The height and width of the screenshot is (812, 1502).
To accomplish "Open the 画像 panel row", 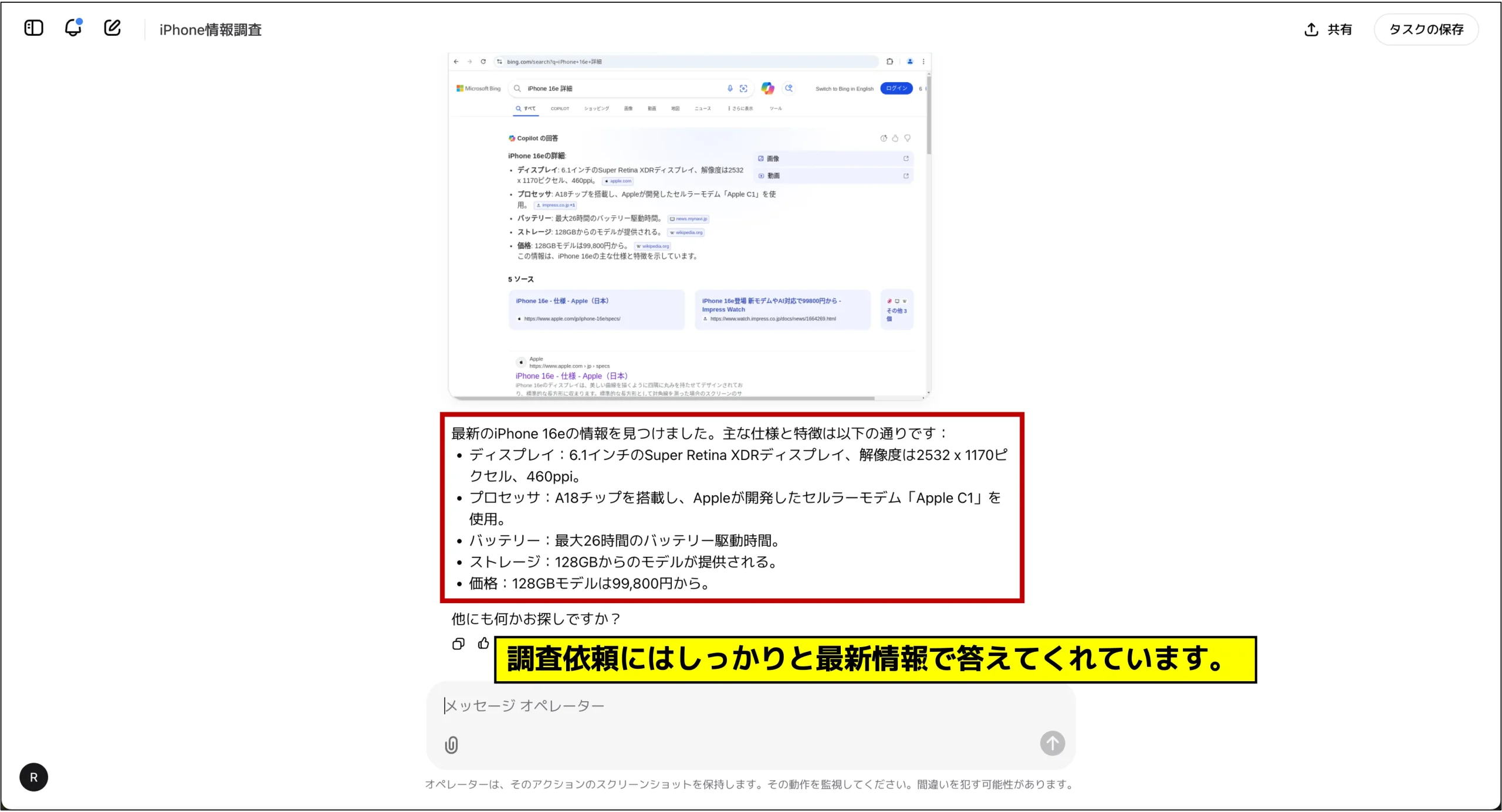I will pyautogui.click(x=833, y=158).
